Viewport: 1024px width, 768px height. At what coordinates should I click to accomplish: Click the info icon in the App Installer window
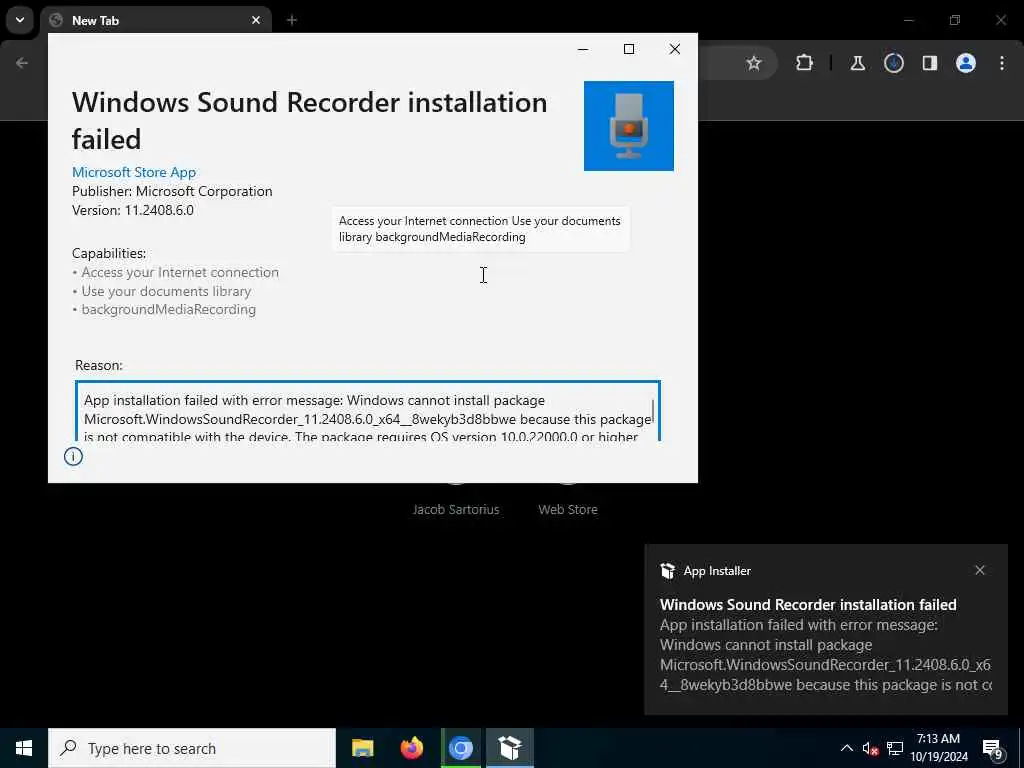tap(73, 456)
